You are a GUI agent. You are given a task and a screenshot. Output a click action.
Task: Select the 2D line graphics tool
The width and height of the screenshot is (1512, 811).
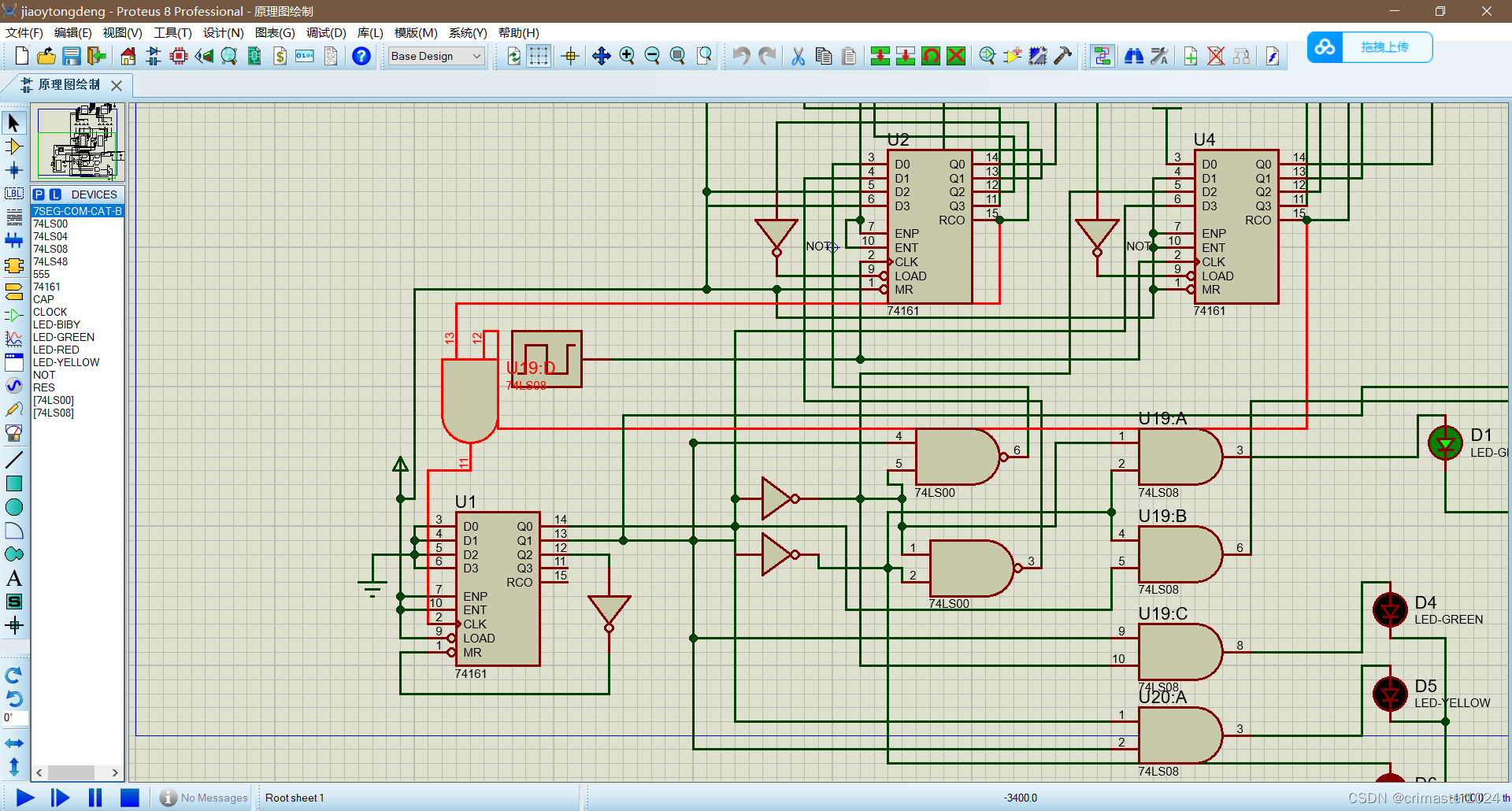tap(13, 460)
